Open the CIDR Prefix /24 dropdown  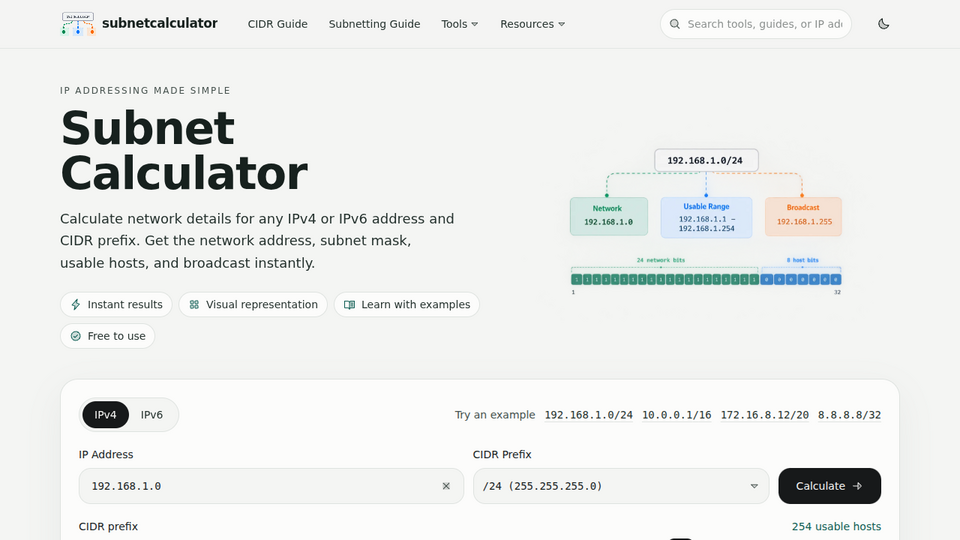click(621, 486)
